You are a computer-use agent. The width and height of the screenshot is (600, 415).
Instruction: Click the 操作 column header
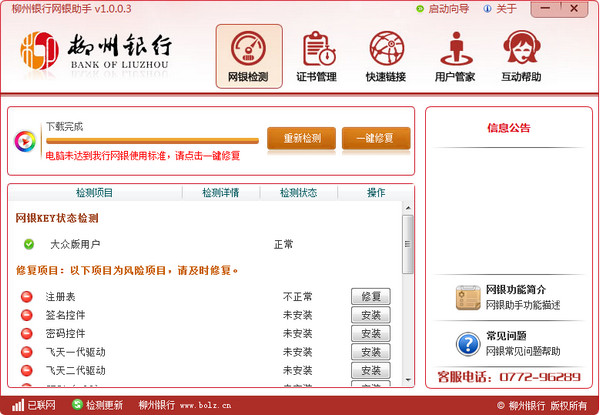point(376,192)
